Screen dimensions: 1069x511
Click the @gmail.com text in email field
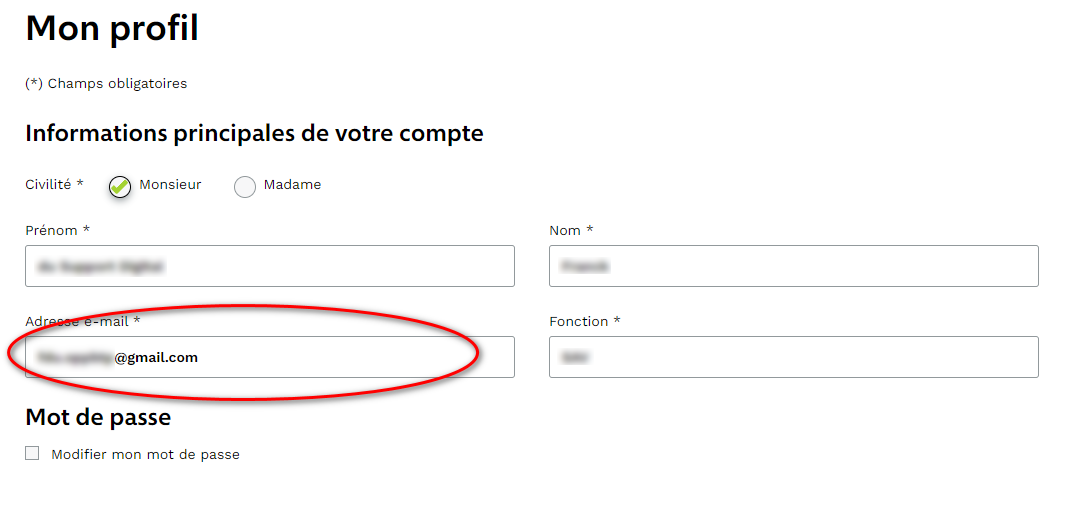[156, 357]
